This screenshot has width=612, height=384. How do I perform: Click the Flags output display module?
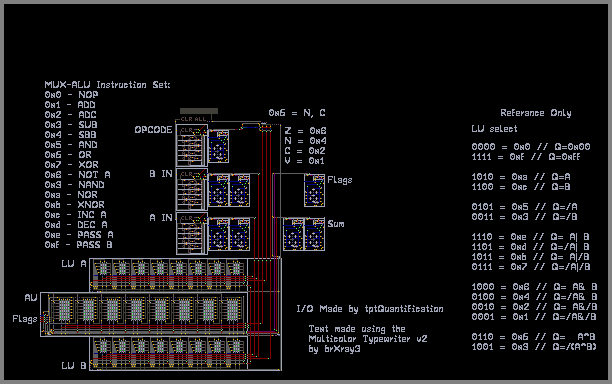tap(315, 190)
